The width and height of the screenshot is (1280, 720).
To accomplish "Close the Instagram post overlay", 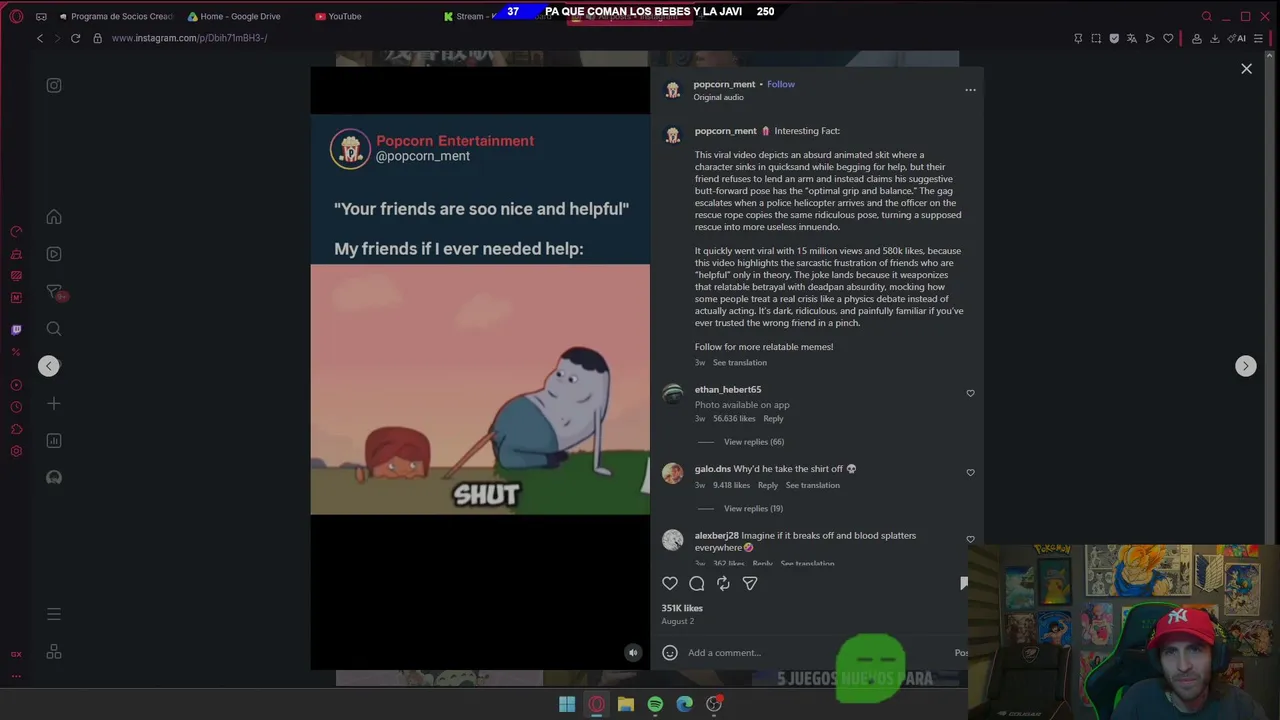I will coord(1246,69).
